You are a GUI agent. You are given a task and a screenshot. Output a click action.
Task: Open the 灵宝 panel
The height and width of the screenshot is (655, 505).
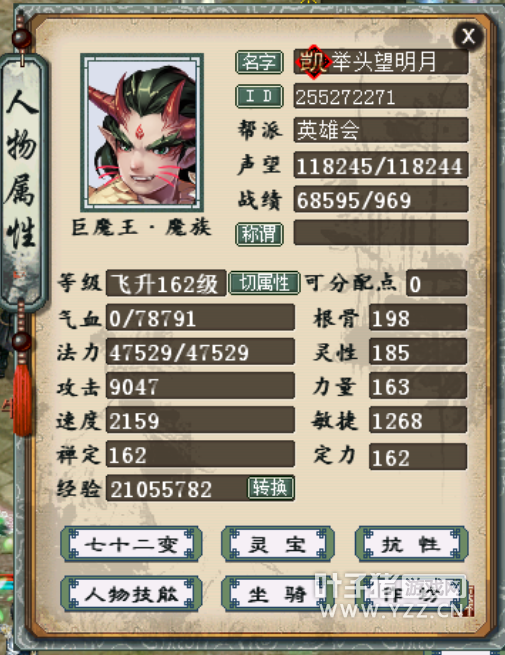[x=278, y=544]
